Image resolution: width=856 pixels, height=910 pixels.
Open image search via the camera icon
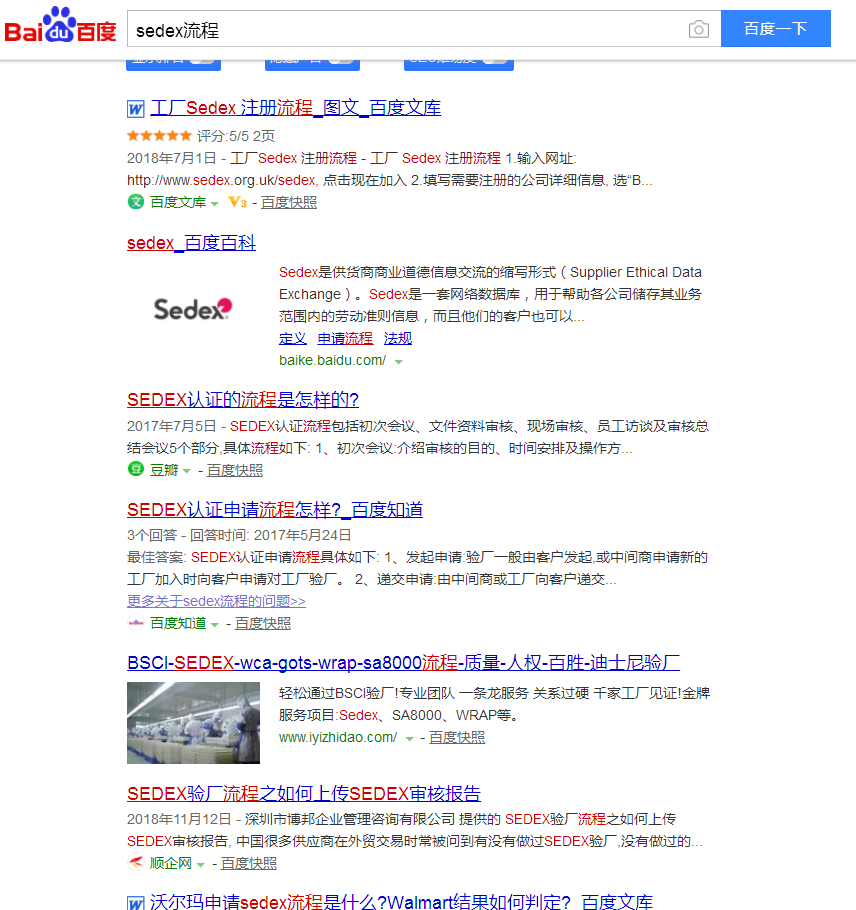tap(699, 29)
